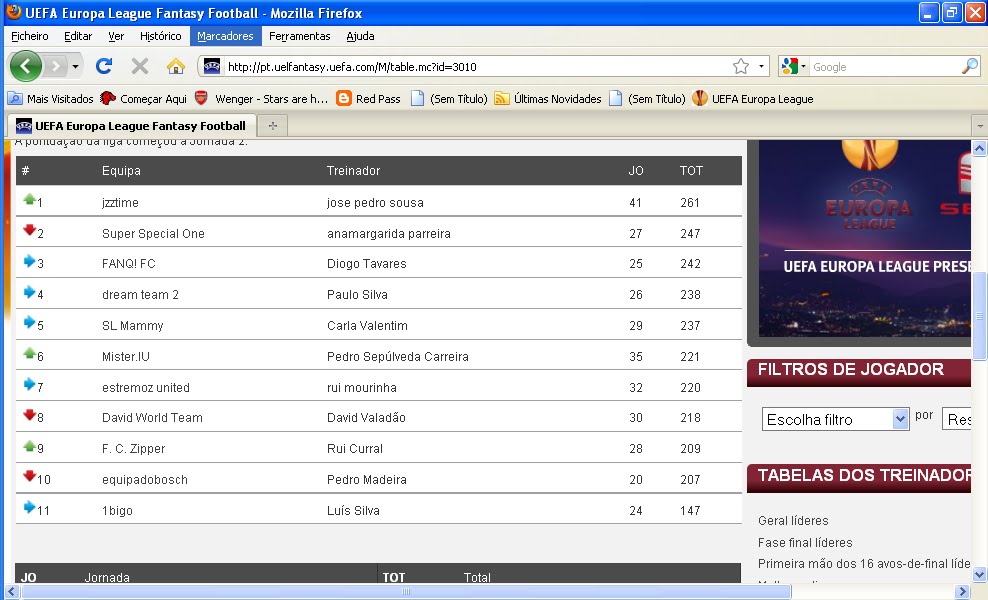Click the 1bigo team

pos(117,511)
